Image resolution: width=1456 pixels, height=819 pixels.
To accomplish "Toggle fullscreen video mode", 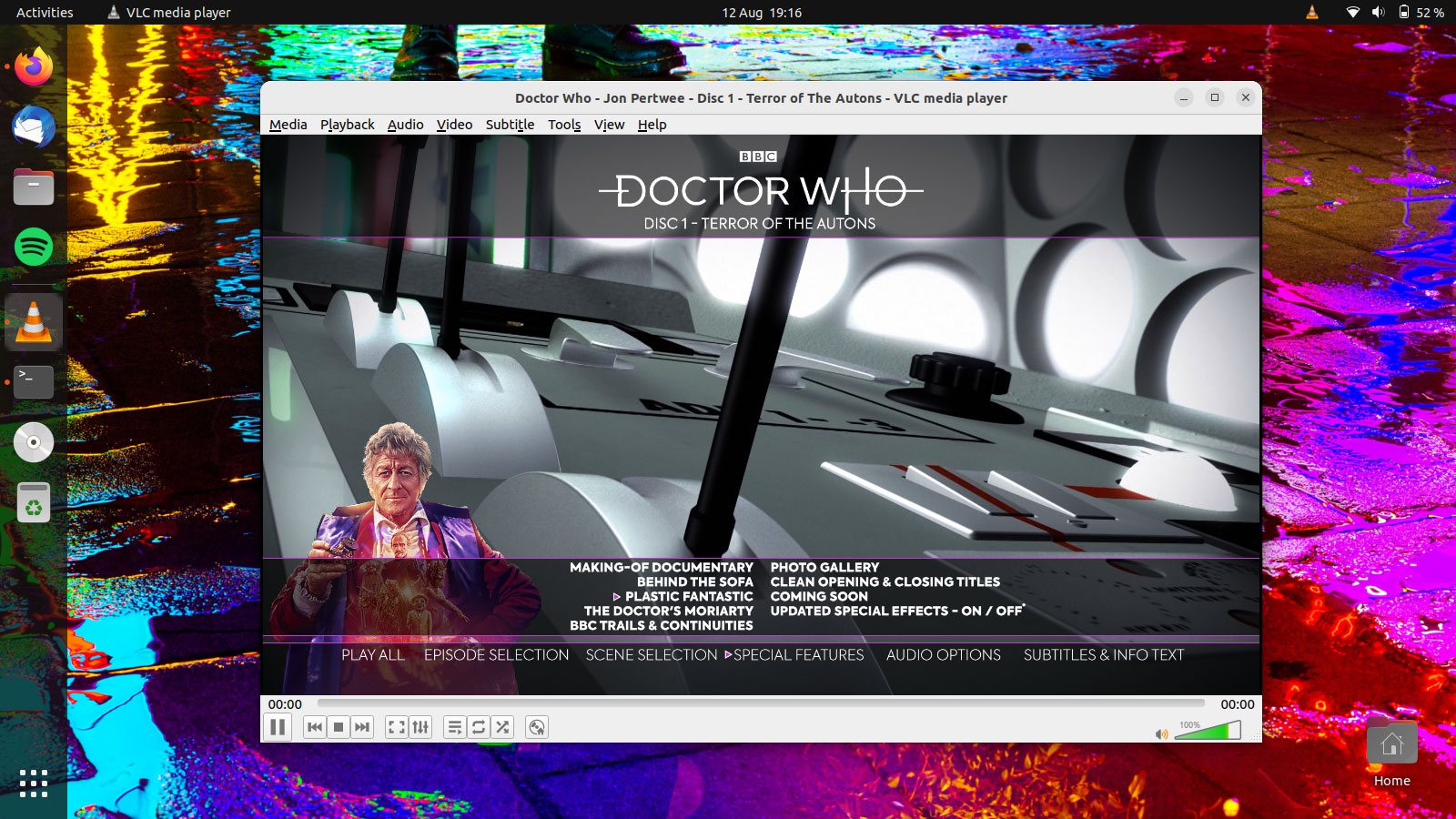I will [x=397, y=727].
